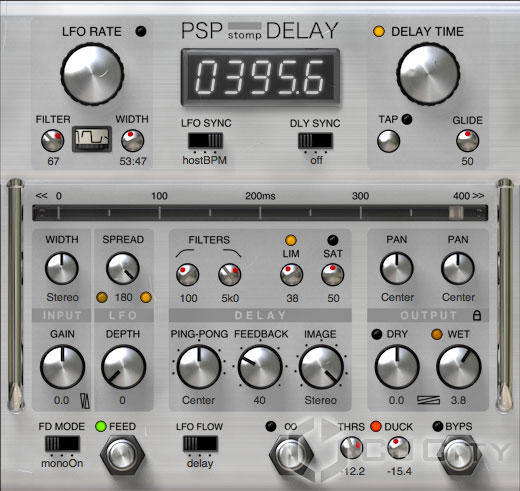Click the delay slider right arrows >>
The height and width of the screenshot is (491, 520).
pos(478,195)
